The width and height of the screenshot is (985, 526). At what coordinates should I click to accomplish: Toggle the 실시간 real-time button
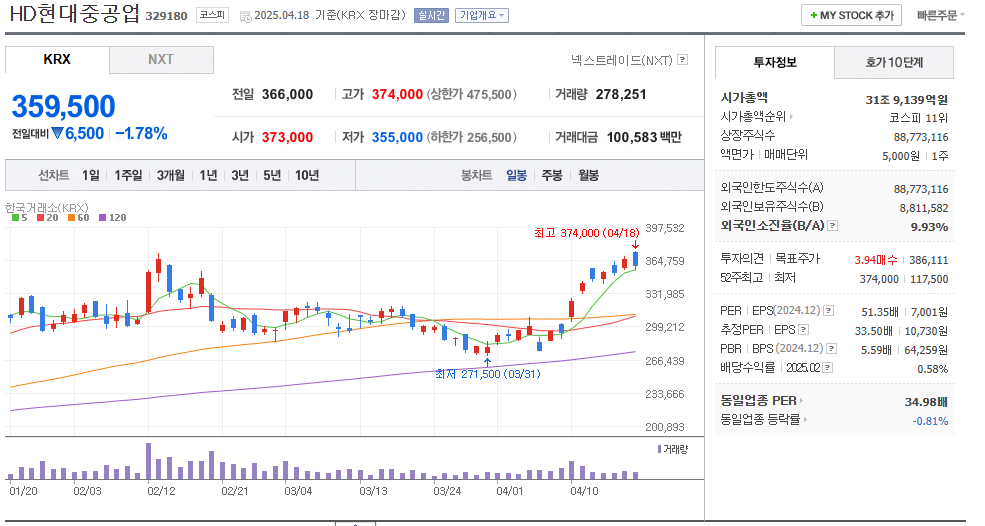(432, 15)
